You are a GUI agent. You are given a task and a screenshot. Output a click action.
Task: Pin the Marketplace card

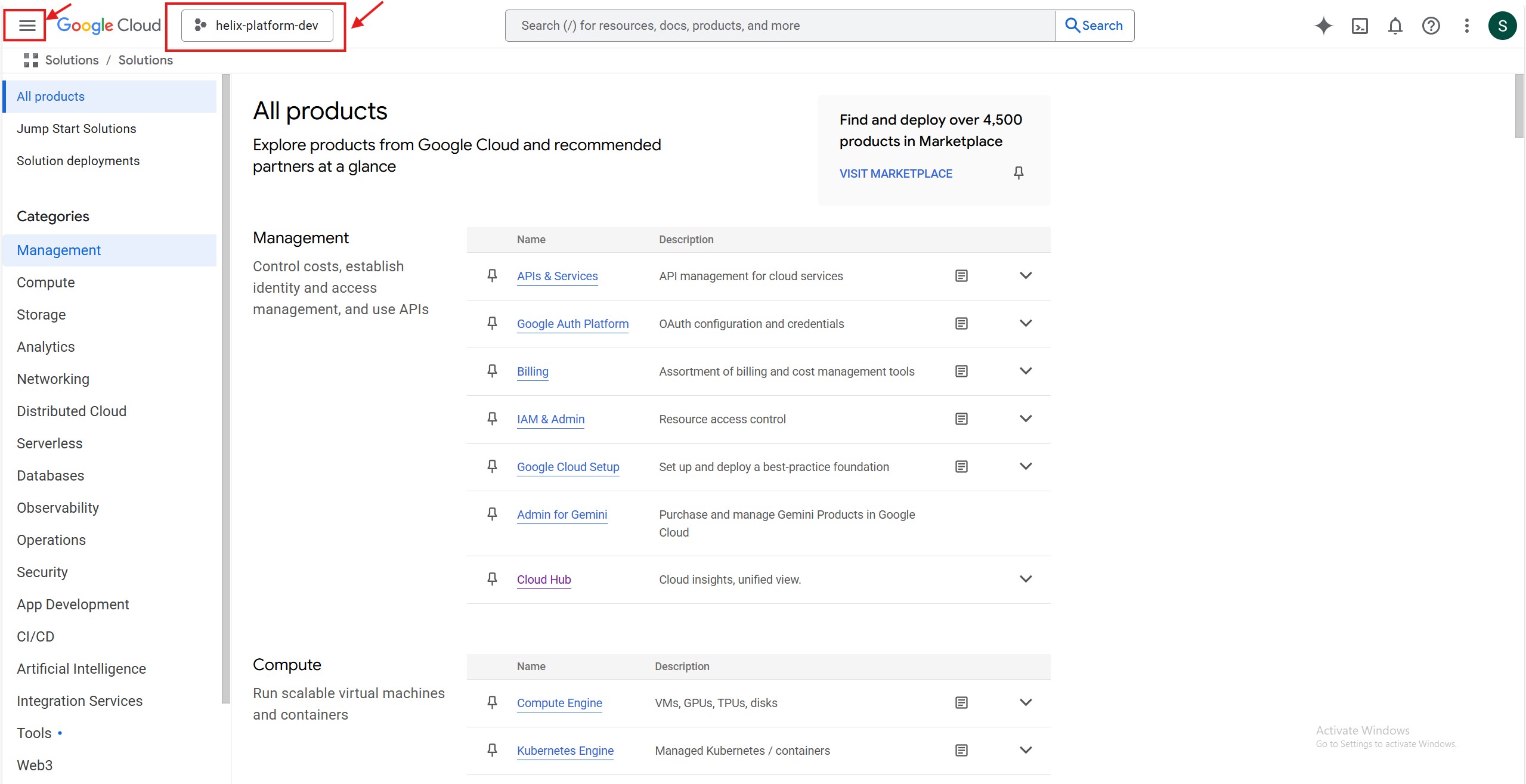point(1019,173)
